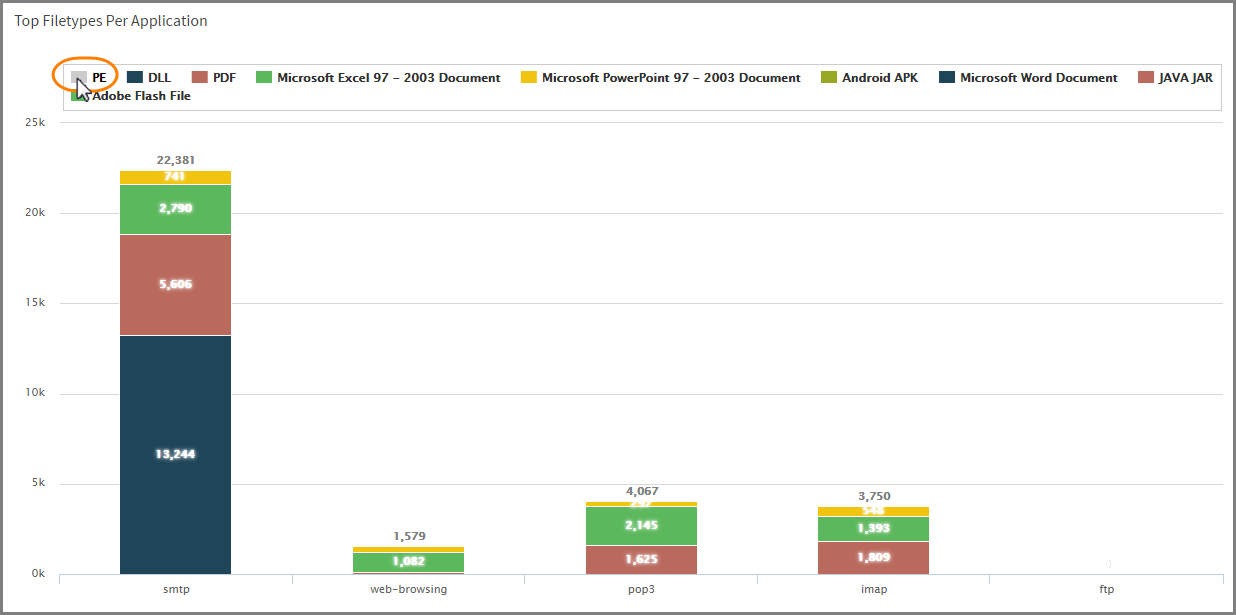Click the pop3 green segment labeled 2,145

pos(641,526)
